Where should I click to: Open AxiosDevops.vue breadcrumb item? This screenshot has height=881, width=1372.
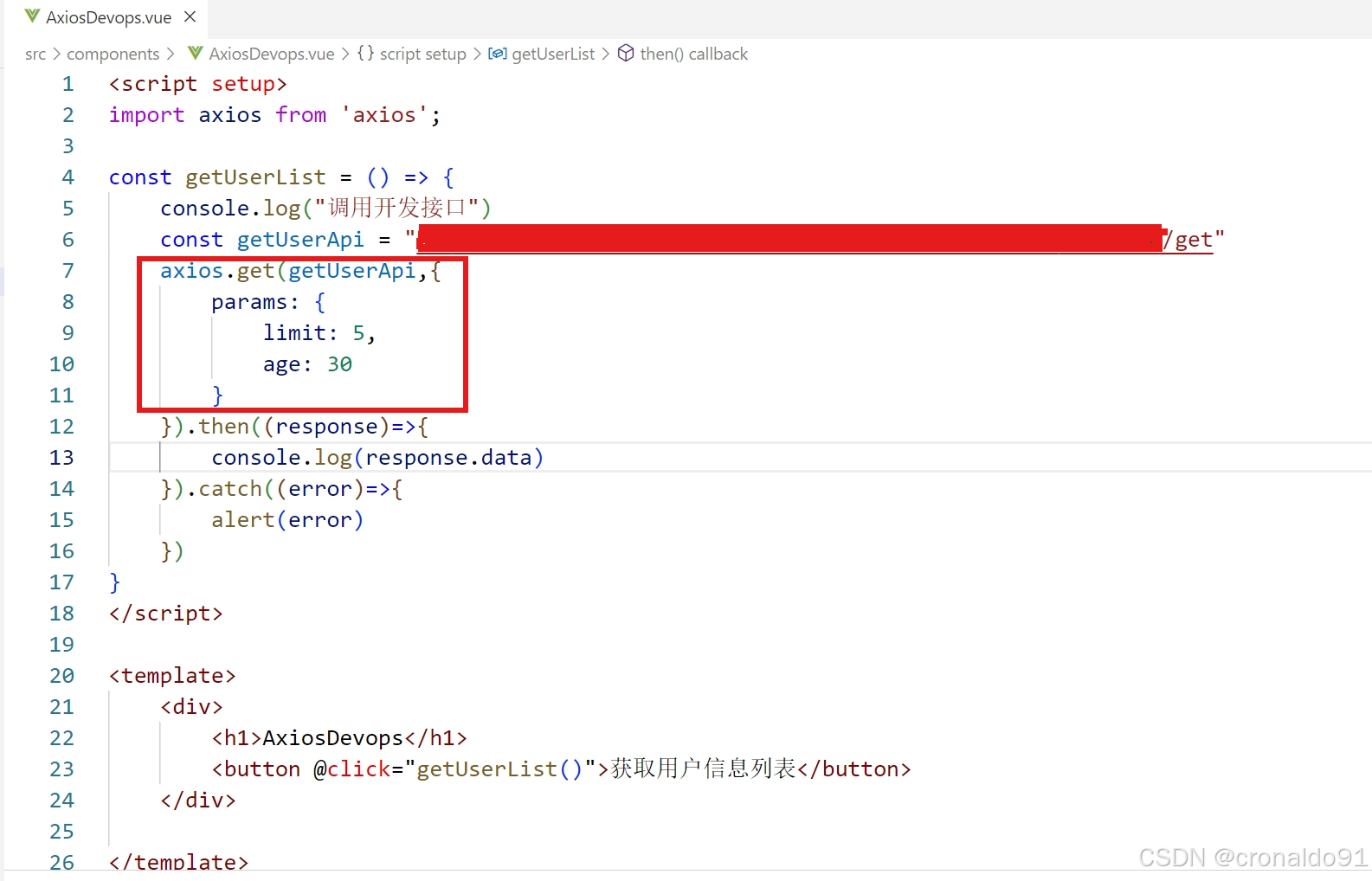tap(272, 54)
